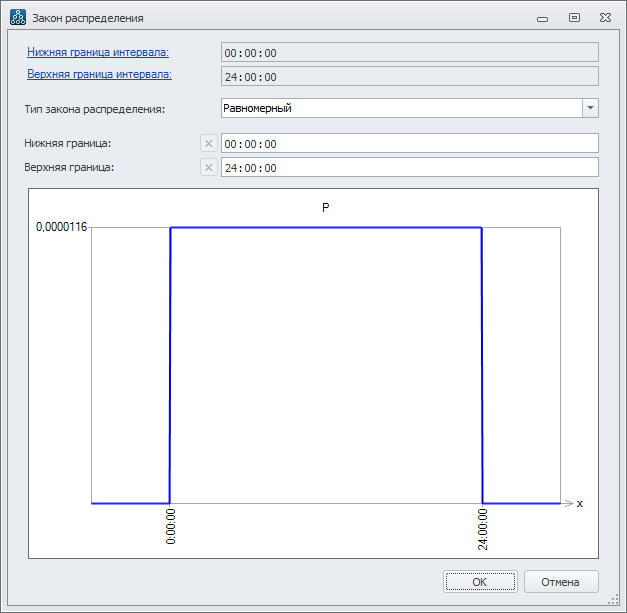Clear the Нижняя граница value with X icon
Screen dimensions: 627x613
pyautogui.click(x=209, y=144)
